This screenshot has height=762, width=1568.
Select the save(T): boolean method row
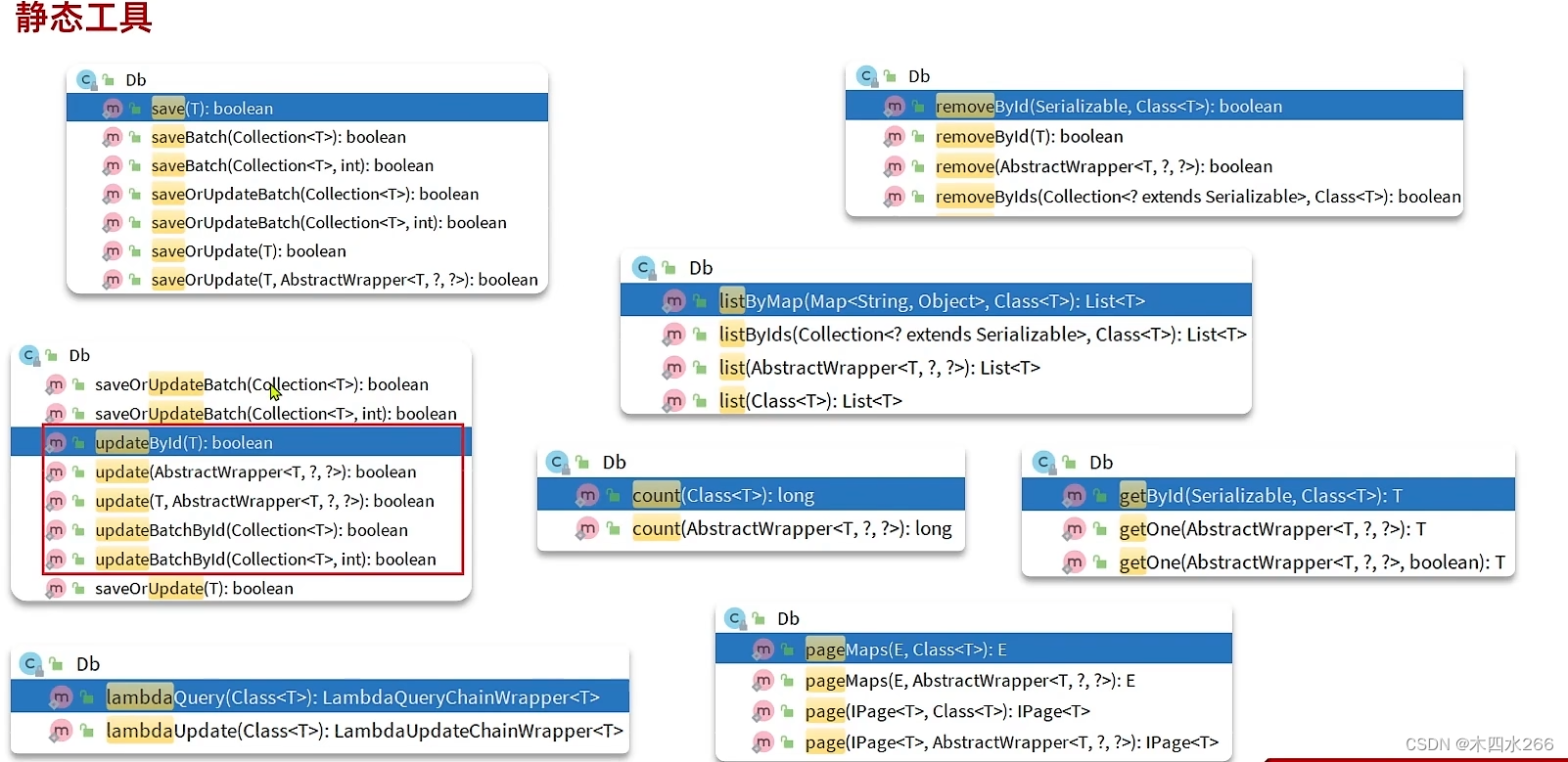coord(306,108)
